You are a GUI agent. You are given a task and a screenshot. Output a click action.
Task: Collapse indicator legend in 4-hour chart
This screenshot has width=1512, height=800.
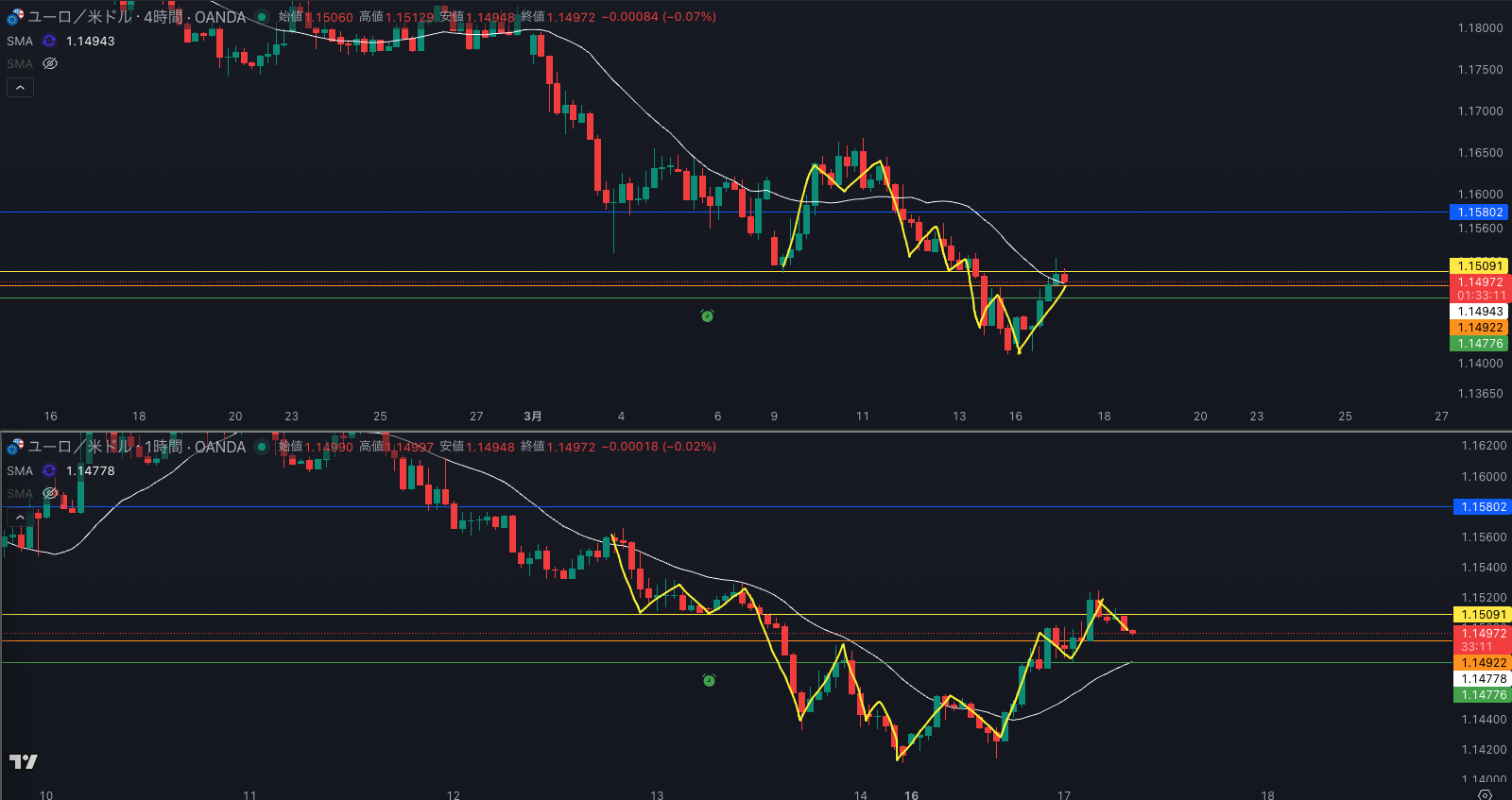pos(20,87)
